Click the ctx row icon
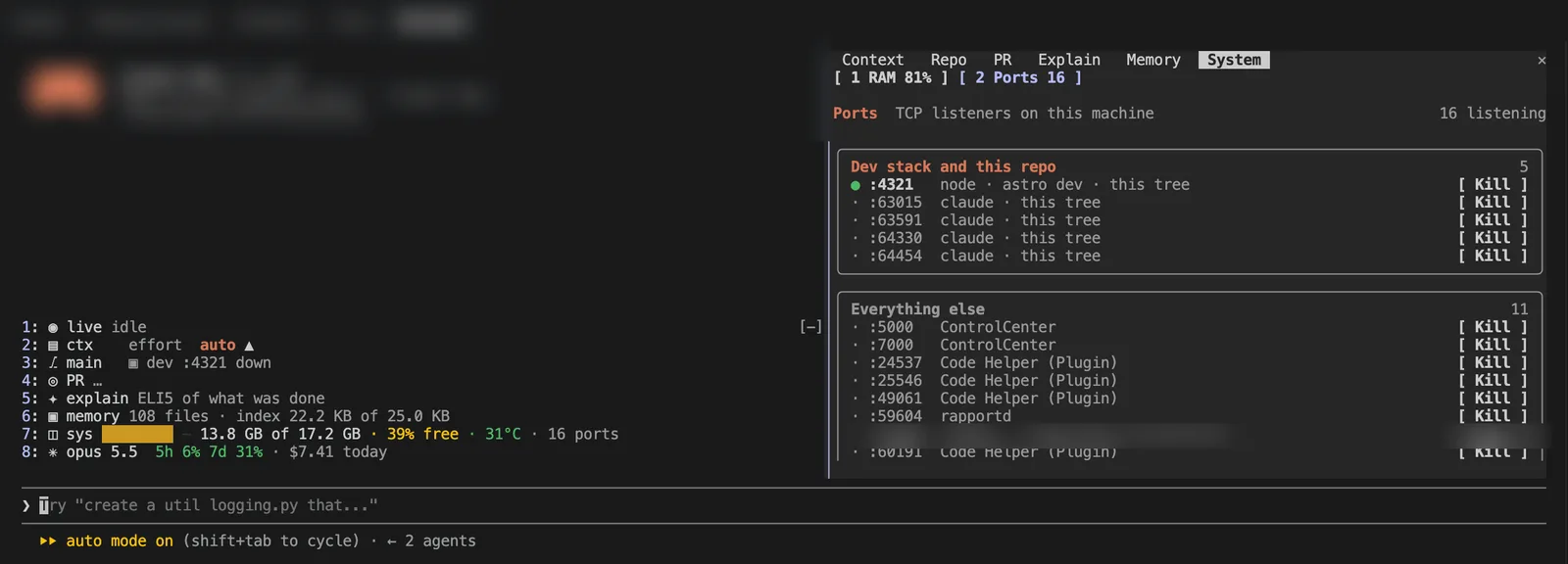The image size is (1568, 564). 53,345
